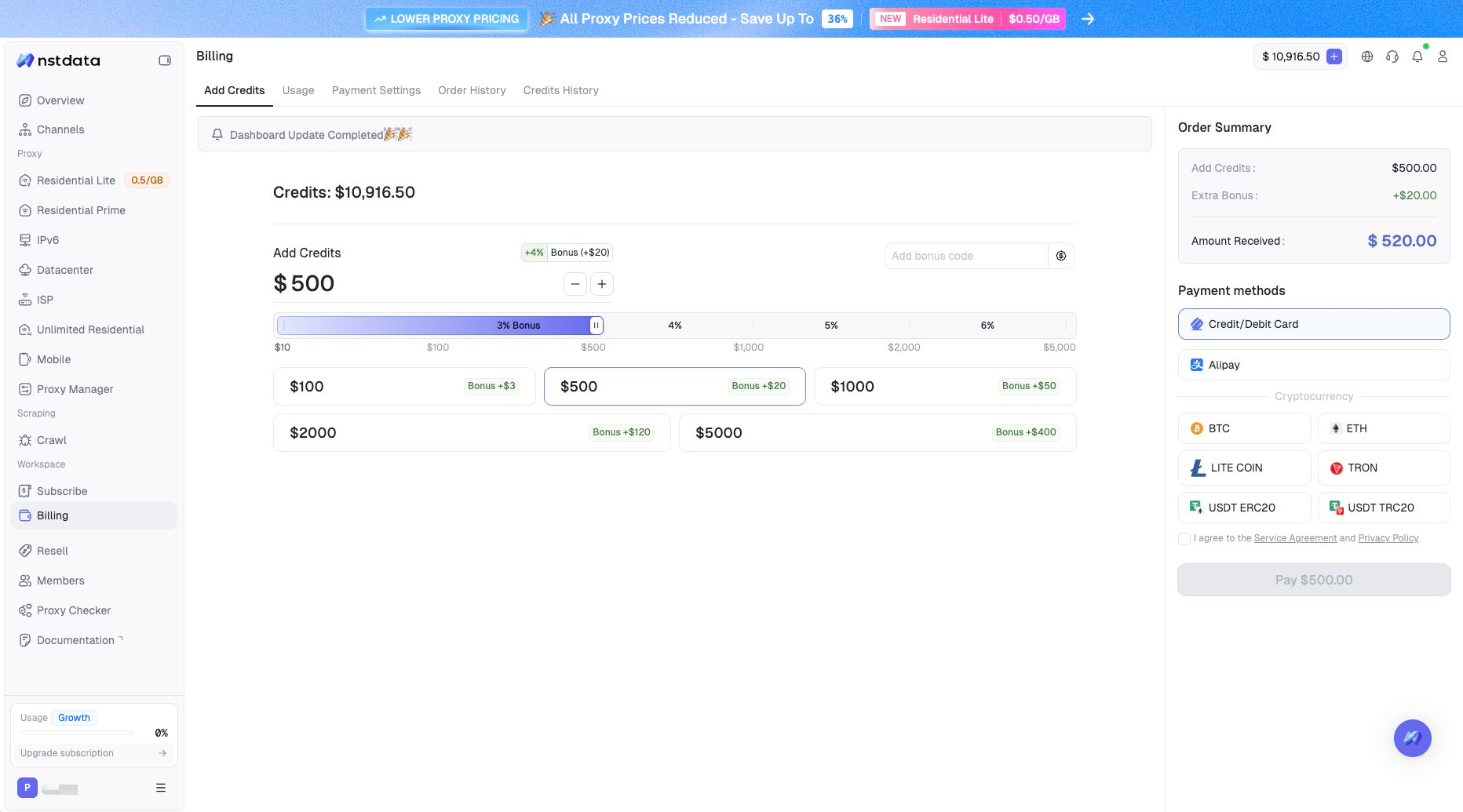Screen dimensions: 1463x812
Task: Select the $5000 credit package
Action: tap(877, 433)
